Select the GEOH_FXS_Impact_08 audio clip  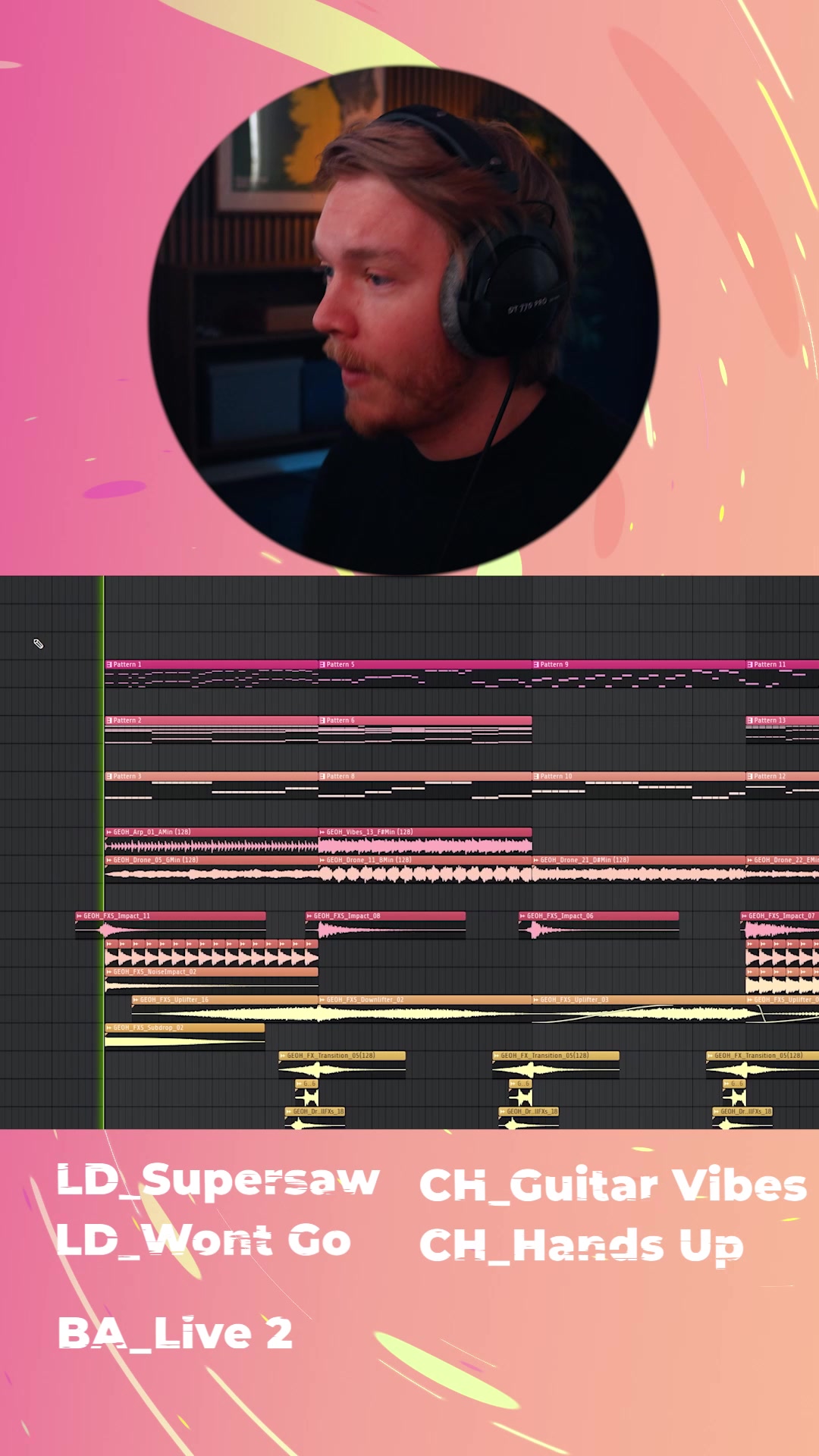[x=385, y=925]
